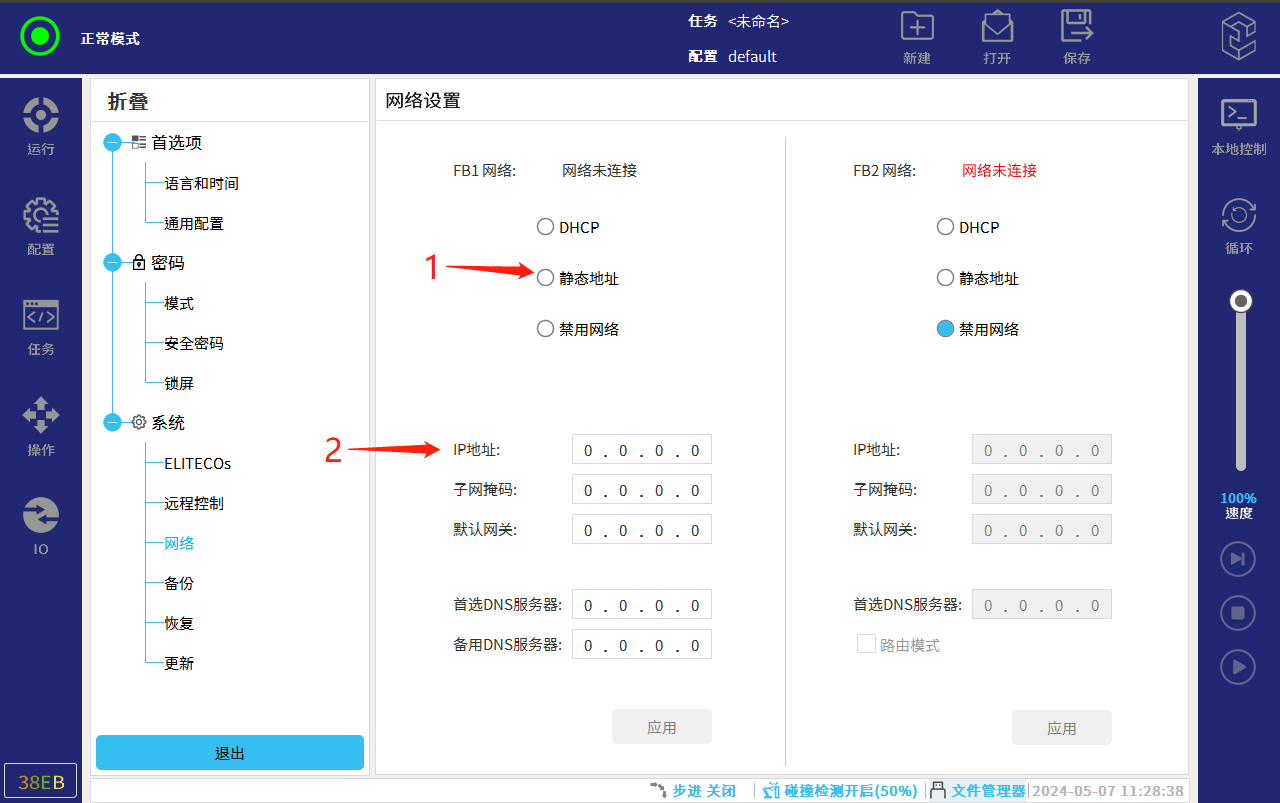
Task: Open 语言和时间 settings item
Action: click(201, 183)
